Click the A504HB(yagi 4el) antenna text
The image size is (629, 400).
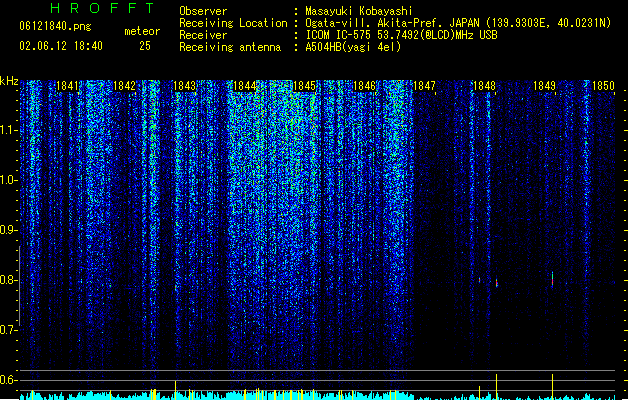pos(353,47)
